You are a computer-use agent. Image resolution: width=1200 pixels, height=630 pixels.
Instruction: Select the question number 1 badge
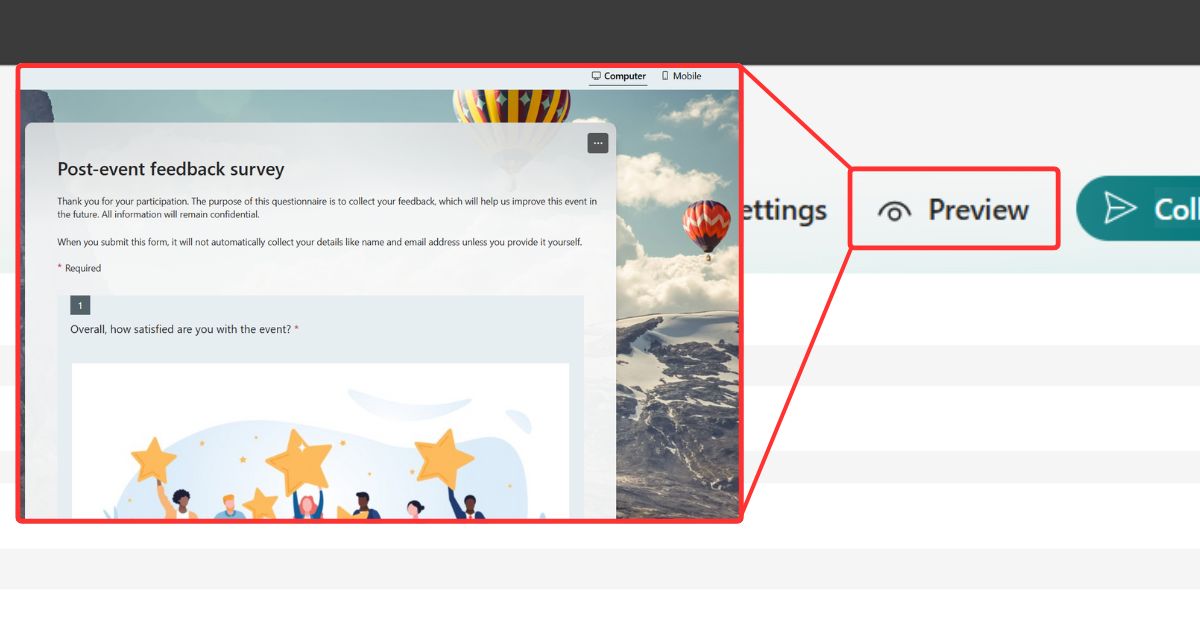[80, 305]
